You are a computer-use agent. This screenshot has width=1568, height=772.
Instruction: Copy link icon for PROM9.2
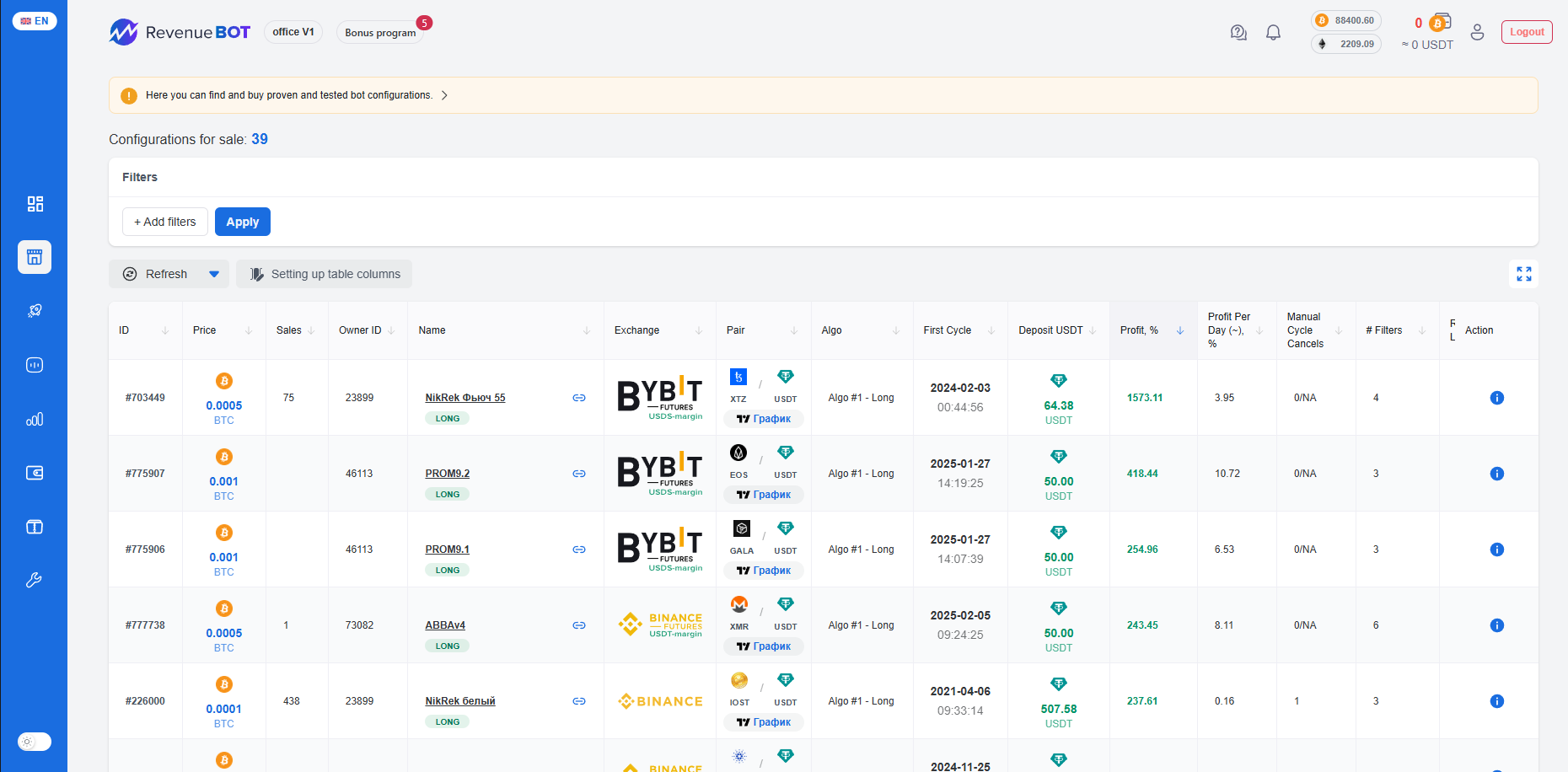click(579, 474)
